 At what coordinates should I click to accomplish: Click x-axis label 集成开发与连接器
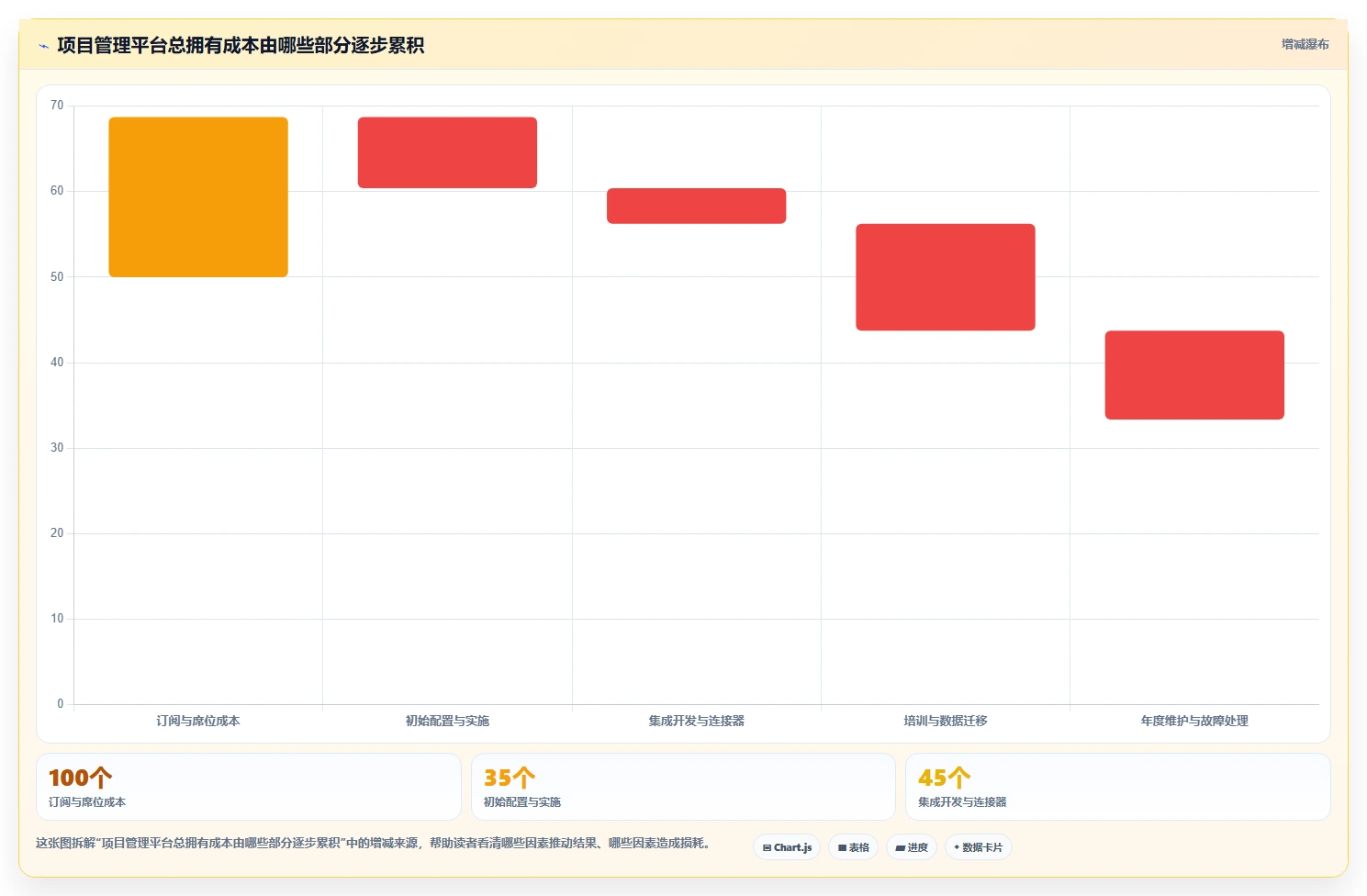pos(696,721)
